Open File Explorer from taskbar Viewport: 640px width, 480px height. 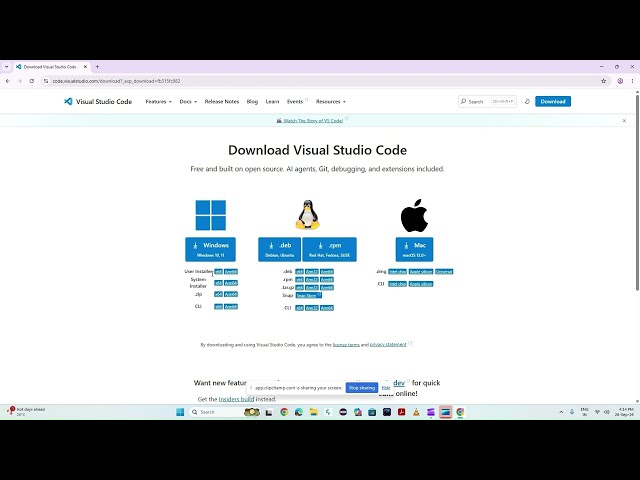tap(313, 412)
